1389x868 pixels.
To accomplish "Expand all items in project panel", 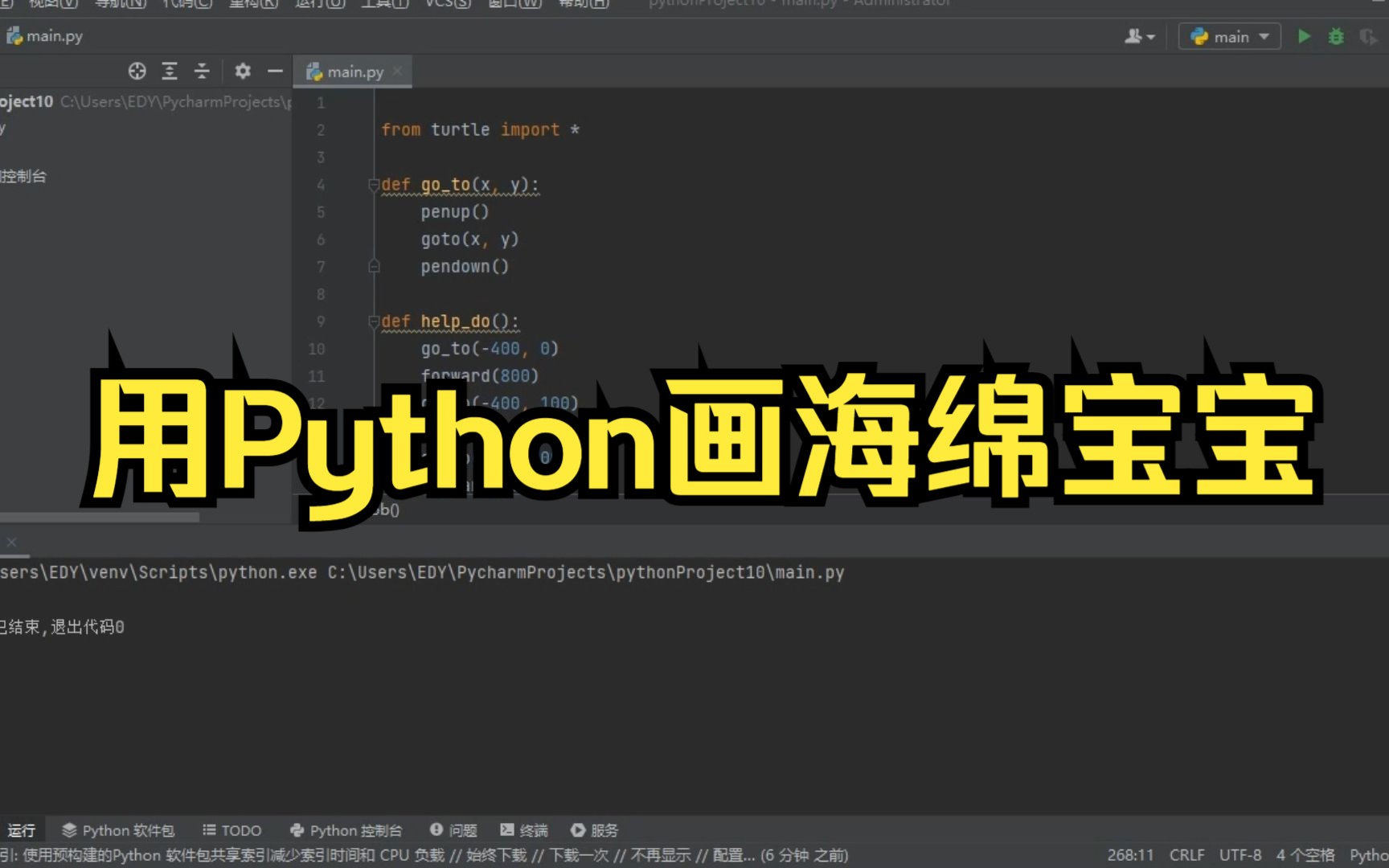I will click(170, 71).
